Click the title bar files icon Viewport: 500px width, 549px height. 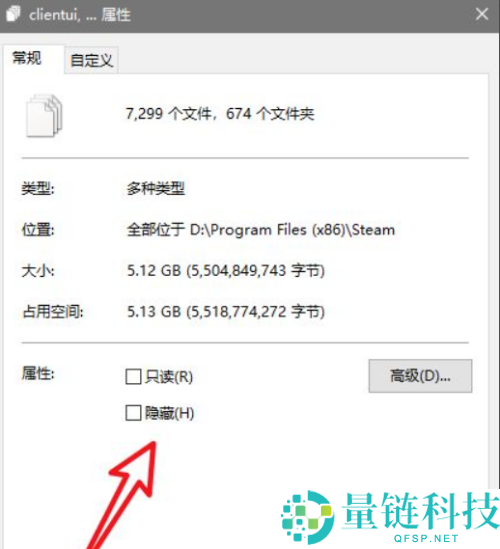click(14, 14)
